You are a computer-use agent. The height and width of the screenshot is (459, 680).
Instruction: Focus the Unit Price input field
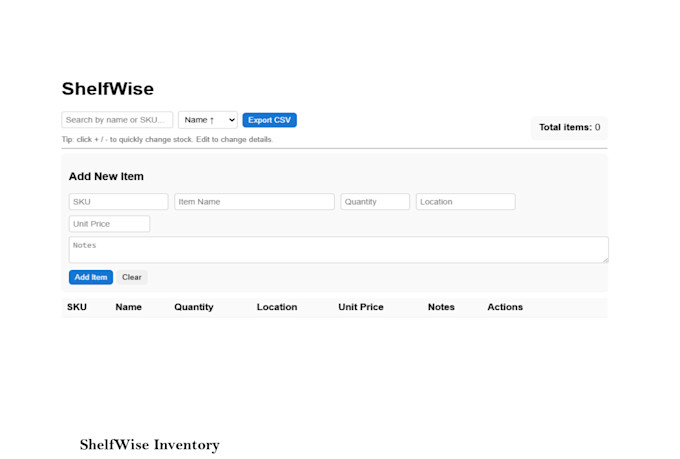coord(109,224)
